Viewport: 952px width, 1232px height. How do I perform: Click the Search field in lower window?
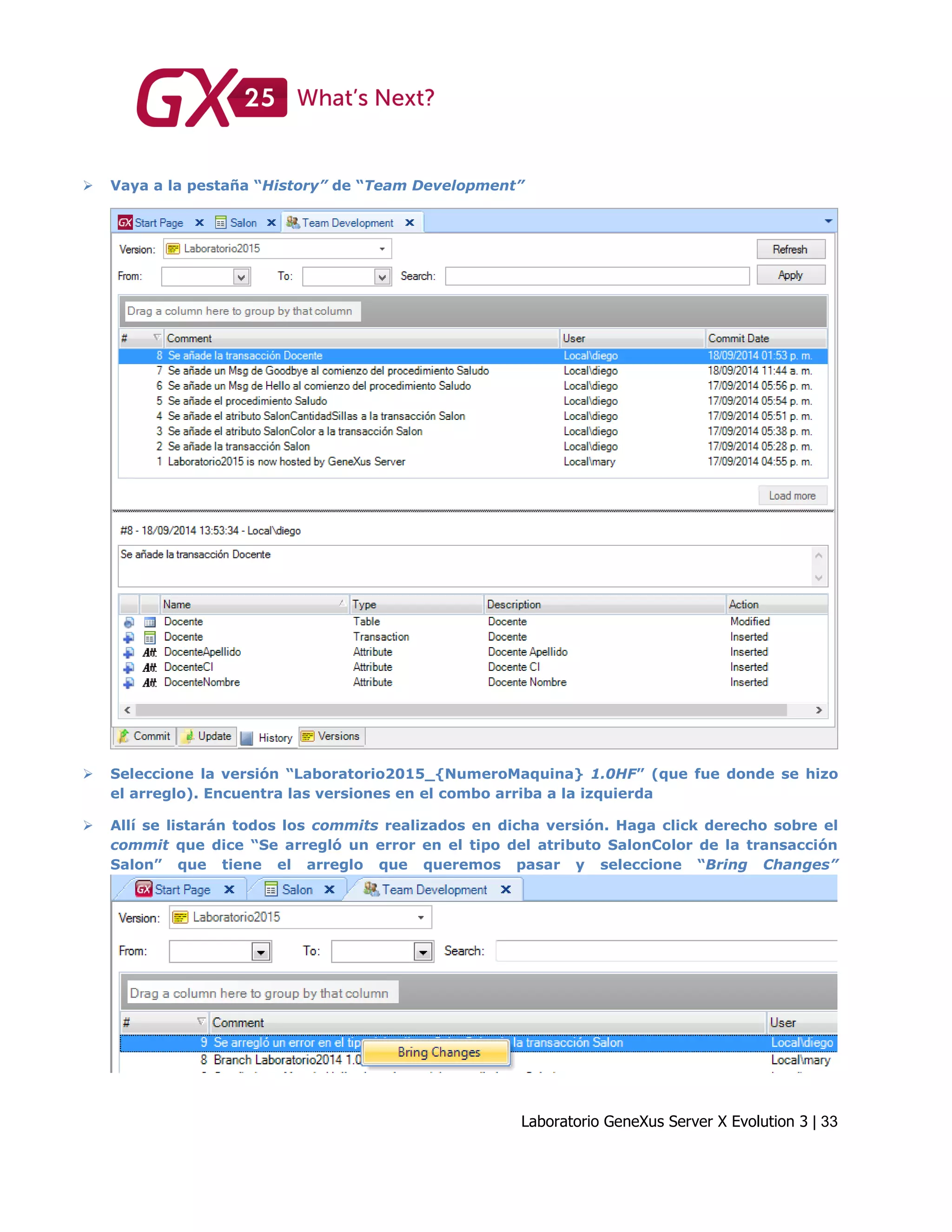pyautogui.click(x=667, y=951)
